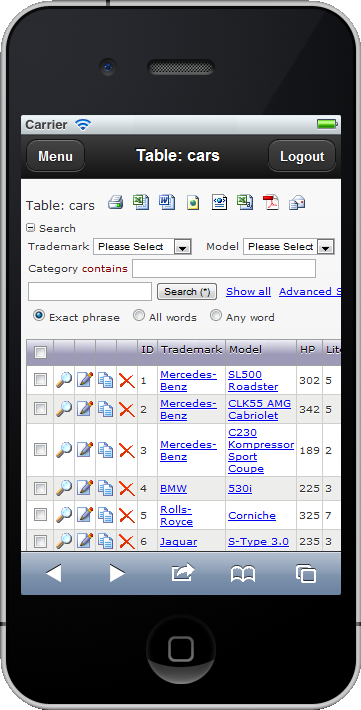Export cars table to Excel
Viewport: 361px width, 710px height.
click(x=141, y=202)
